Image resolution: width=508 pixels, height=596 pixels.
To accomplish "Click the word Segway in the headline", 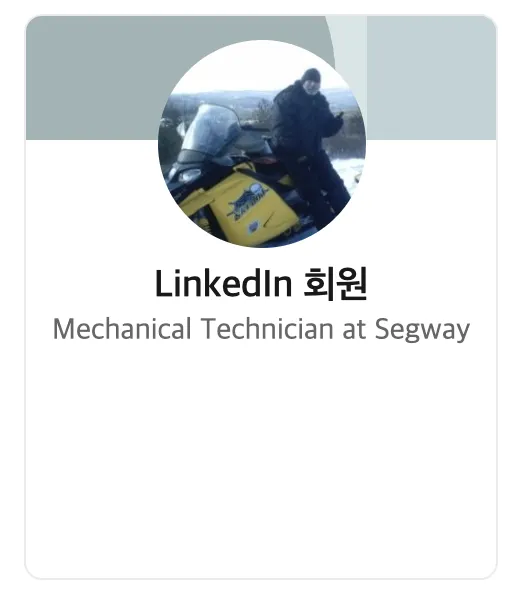I will pyautogui.click(x=422, y=330).
